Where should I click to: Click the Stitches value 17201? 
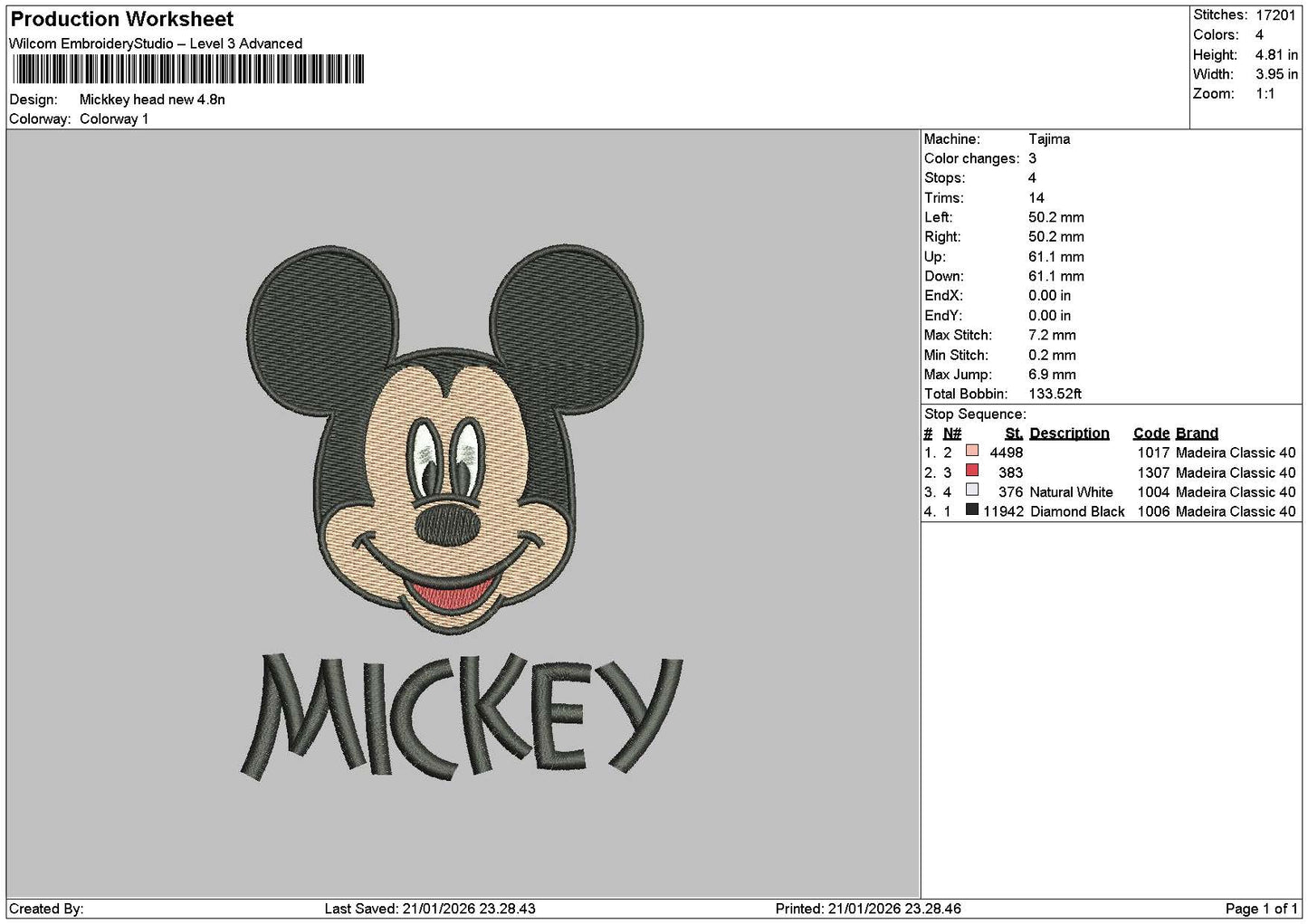tap(1275, 15)
